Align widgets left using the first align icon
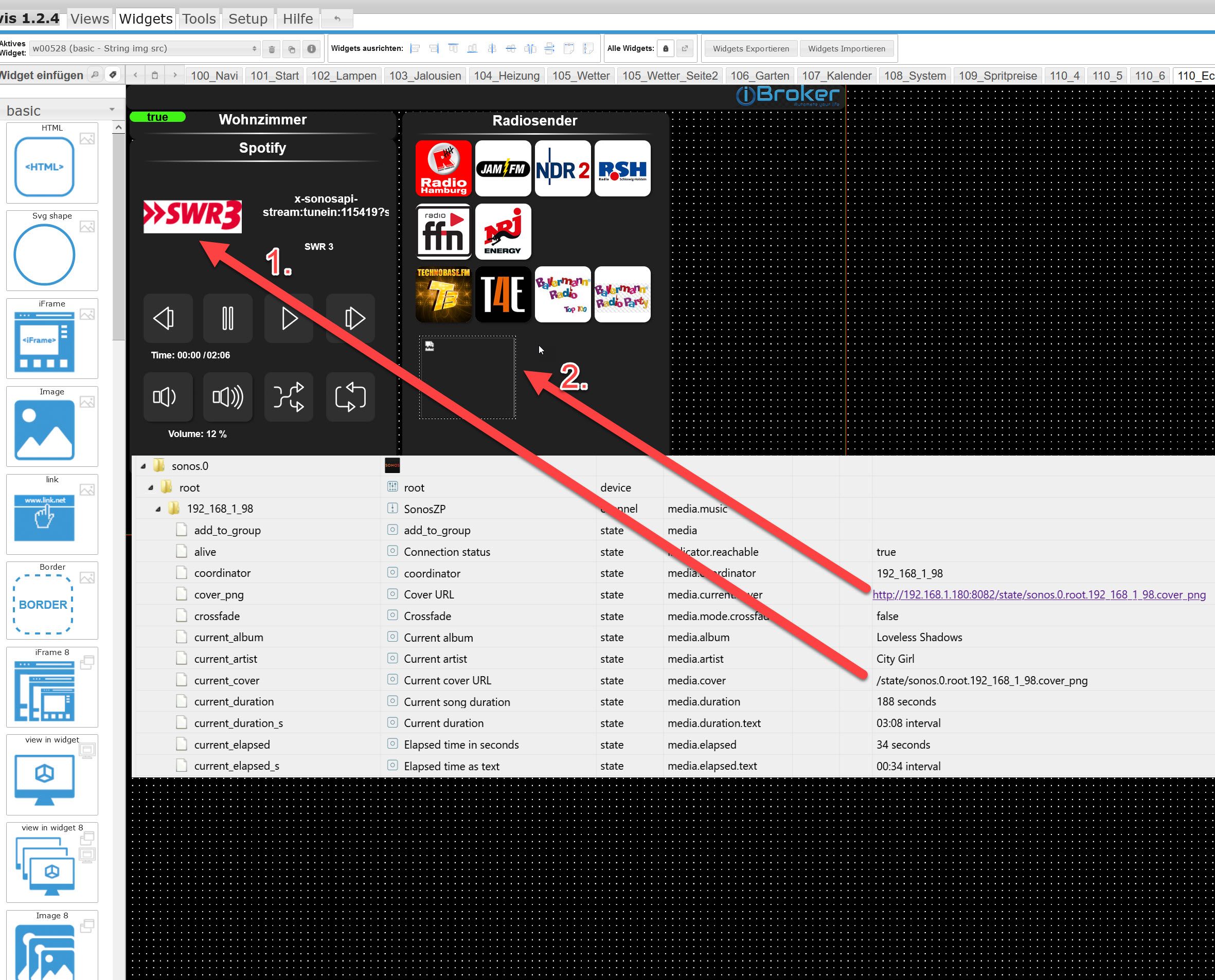Image resolution: width=1215 pixels, height=980 pixels. pos(415,49)
